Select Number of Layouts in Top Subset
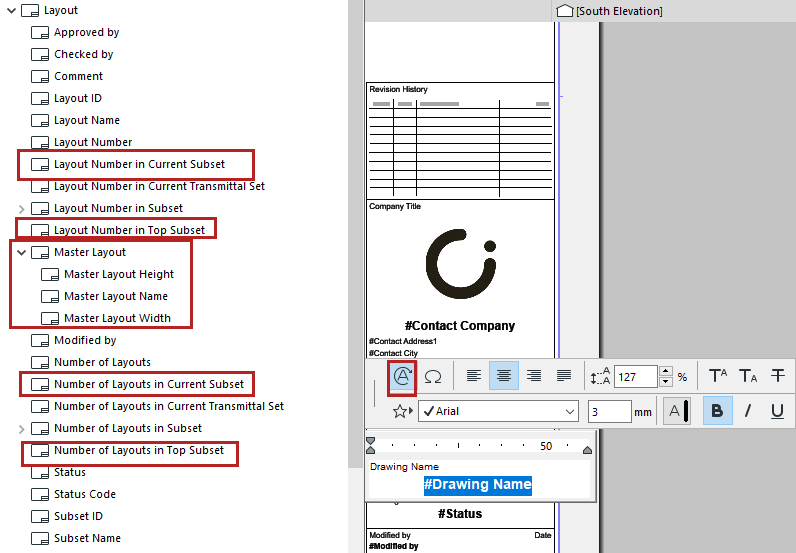 pyautogui.click(x=139, y=450)
